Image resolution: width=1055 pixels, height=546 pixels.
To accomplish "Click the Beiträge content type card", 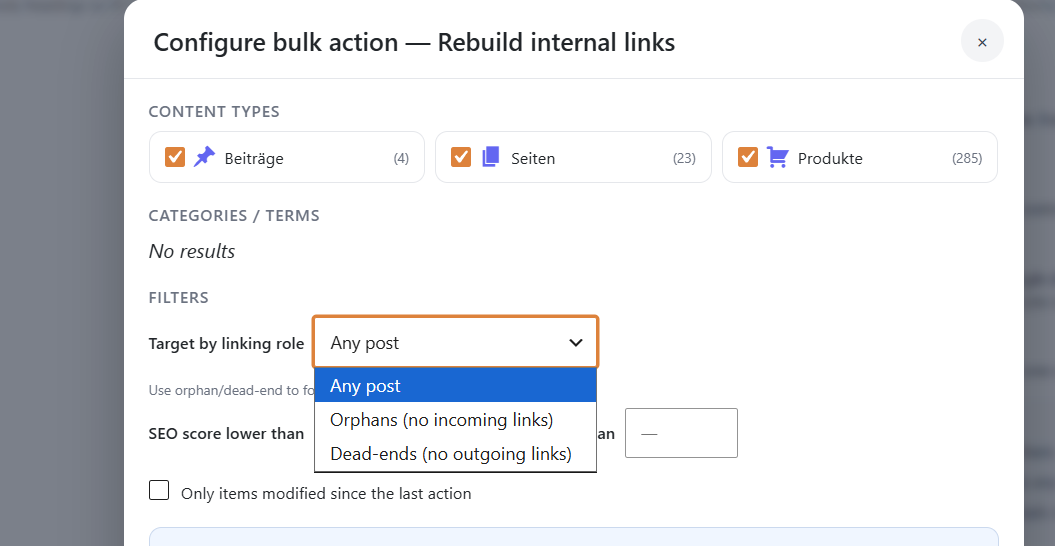I will point(287,157).
